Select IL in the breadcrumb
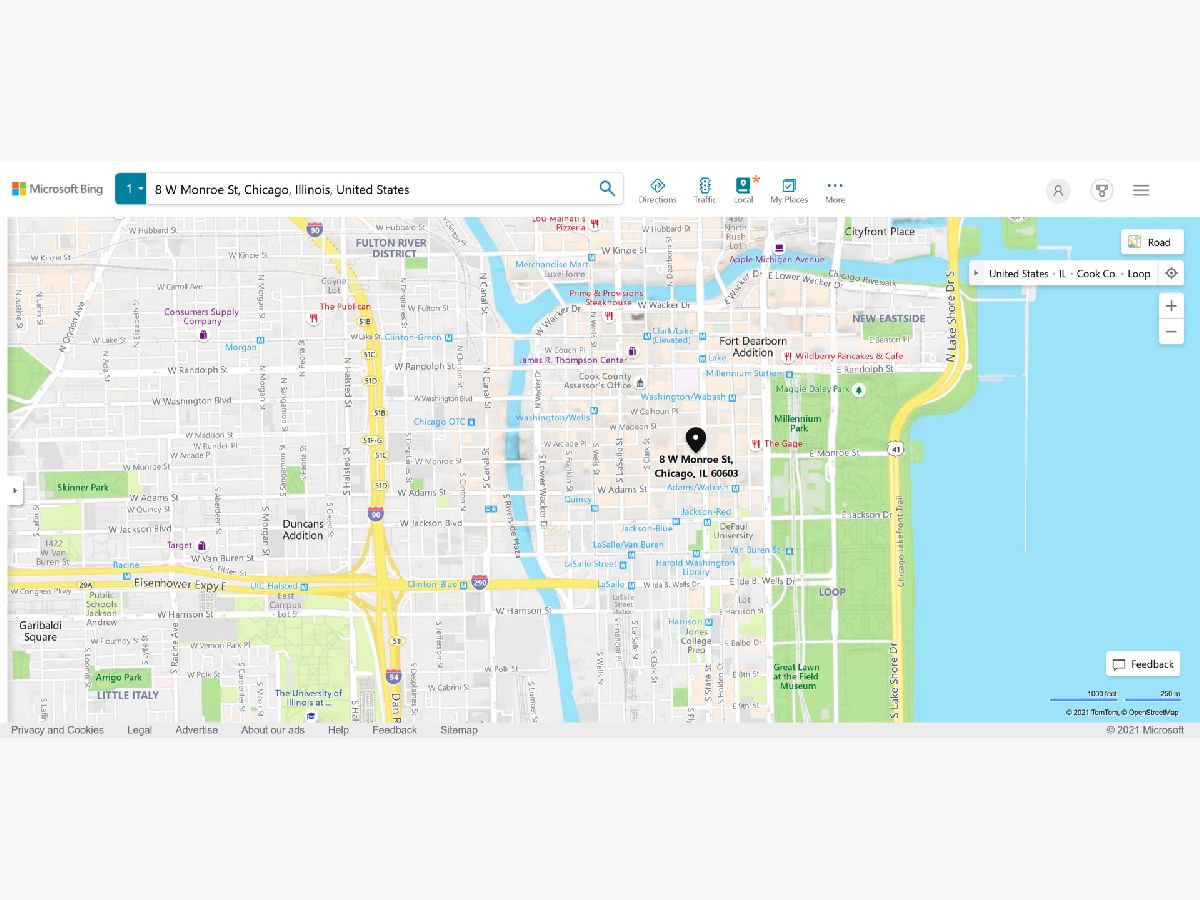Viewport: 1200px width, 900px height. coord(1063,273)
